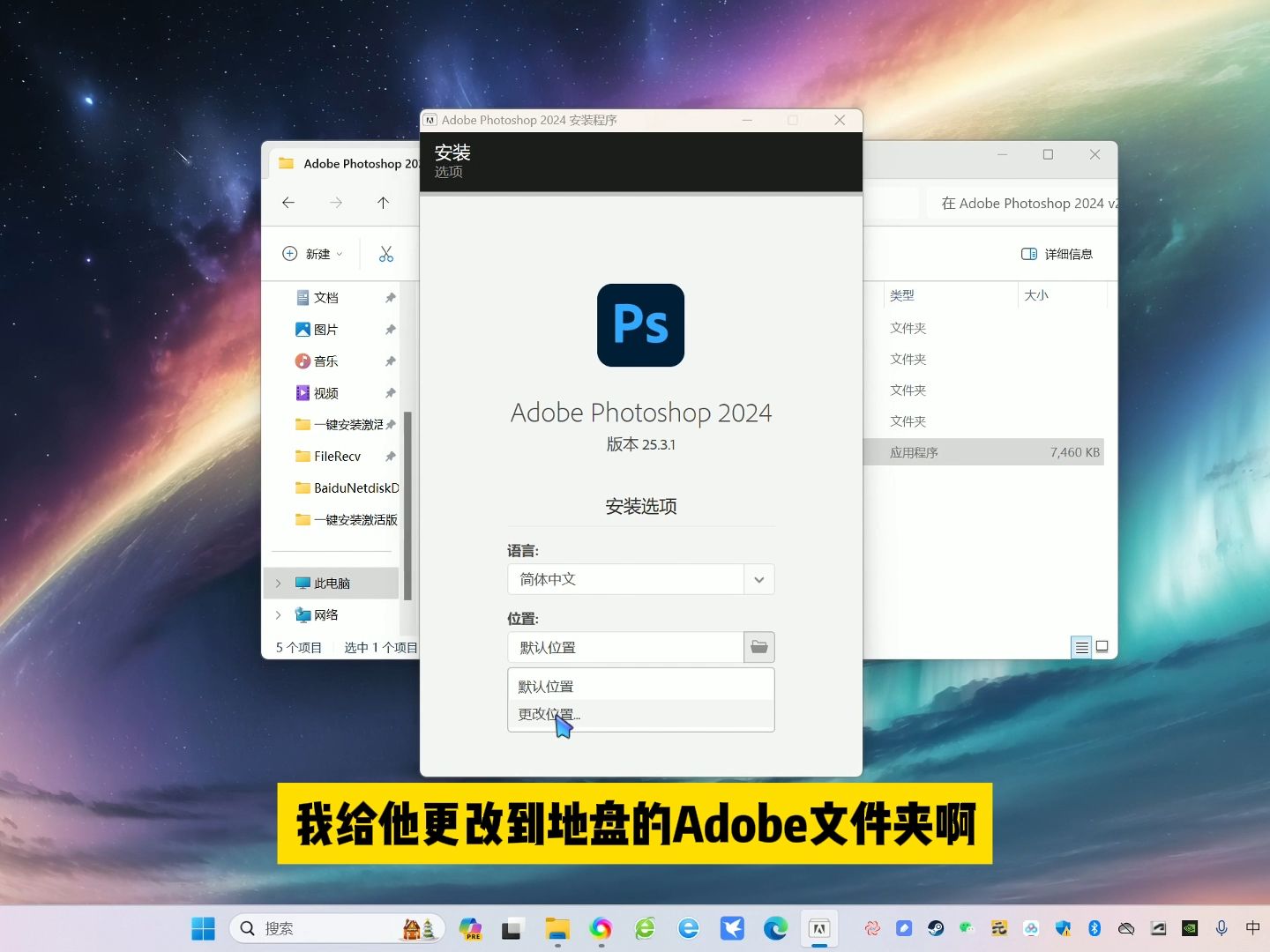Click the Windows Security shield tray icon
This screenshot has height=952, width=1270.
(x=1063, y=928)
